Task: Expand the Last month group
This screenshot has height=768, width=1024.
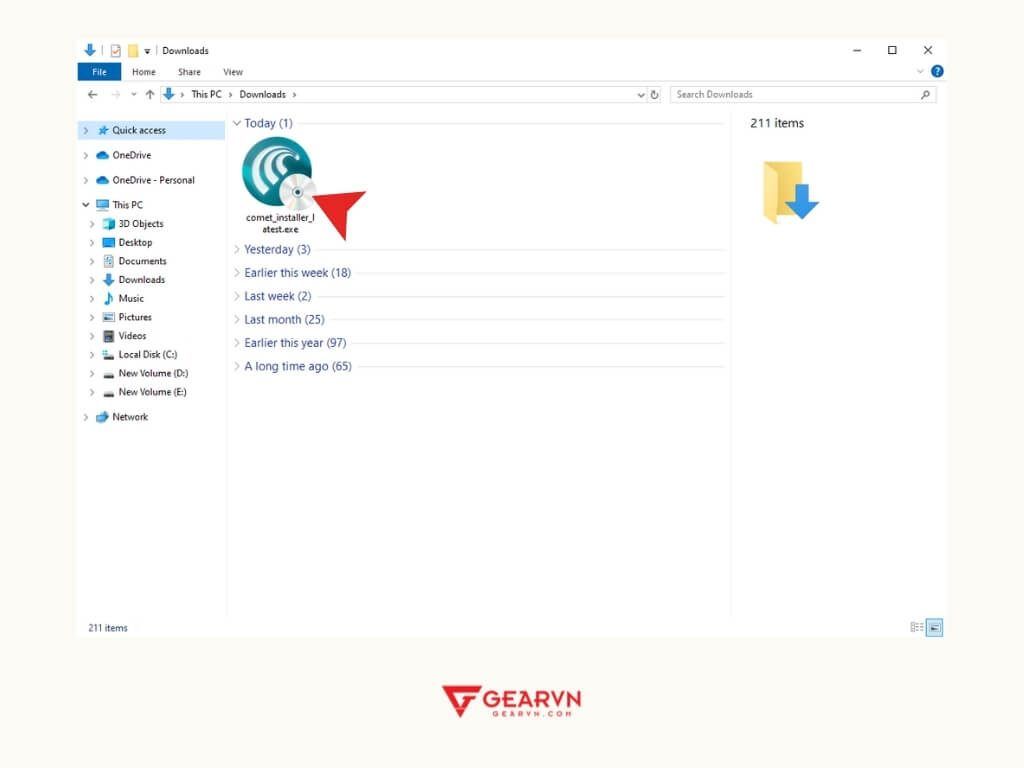Action: point(236,319)
